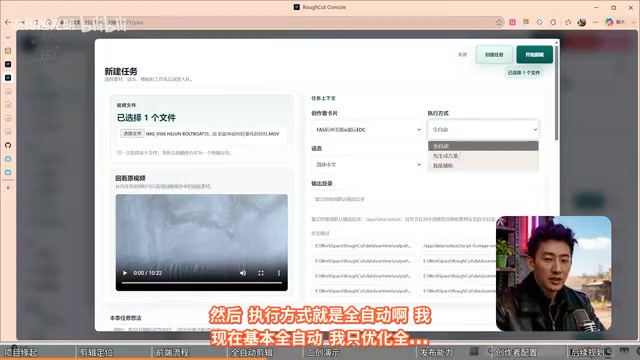Mute the preview video volume icon
Image resolution: width=640 pixels, height=360 pixels.
[x=243, y=273]
